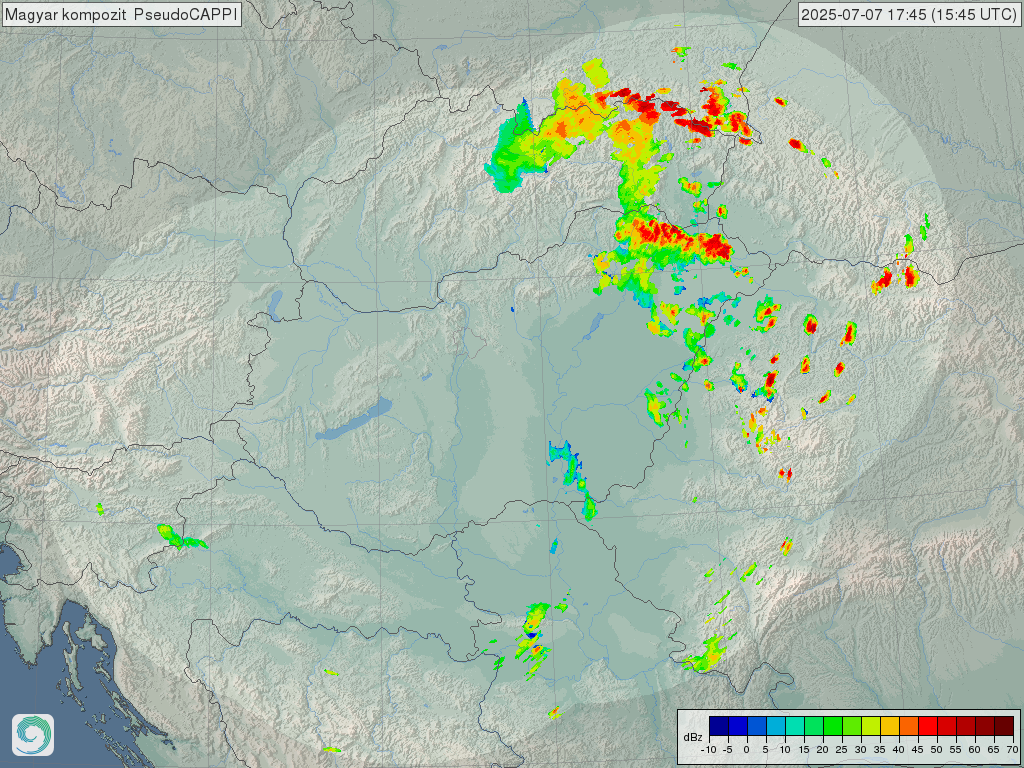This screenshot has width=1024, height=768.
Task: Pick the 65 to 70 dBz darkest swatch
Action: tap(1004, 726)
